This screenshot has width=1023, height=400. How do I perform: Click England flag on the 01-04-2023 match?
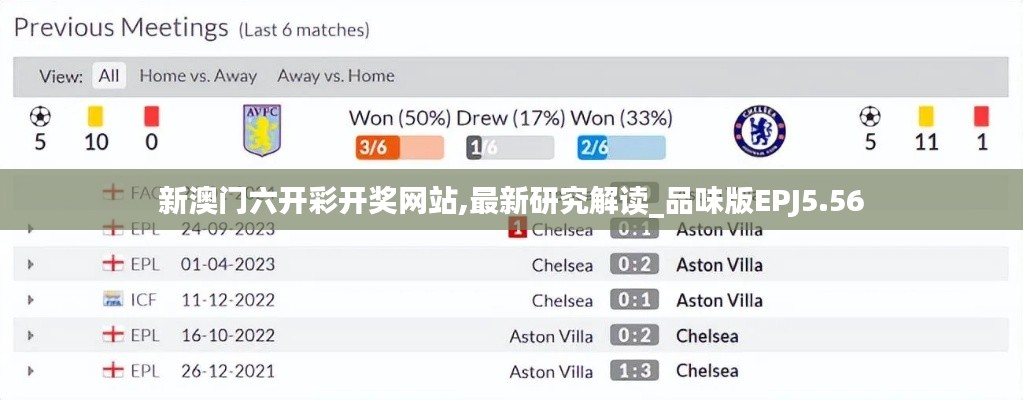pyautogui.click(x=113, y=265)
